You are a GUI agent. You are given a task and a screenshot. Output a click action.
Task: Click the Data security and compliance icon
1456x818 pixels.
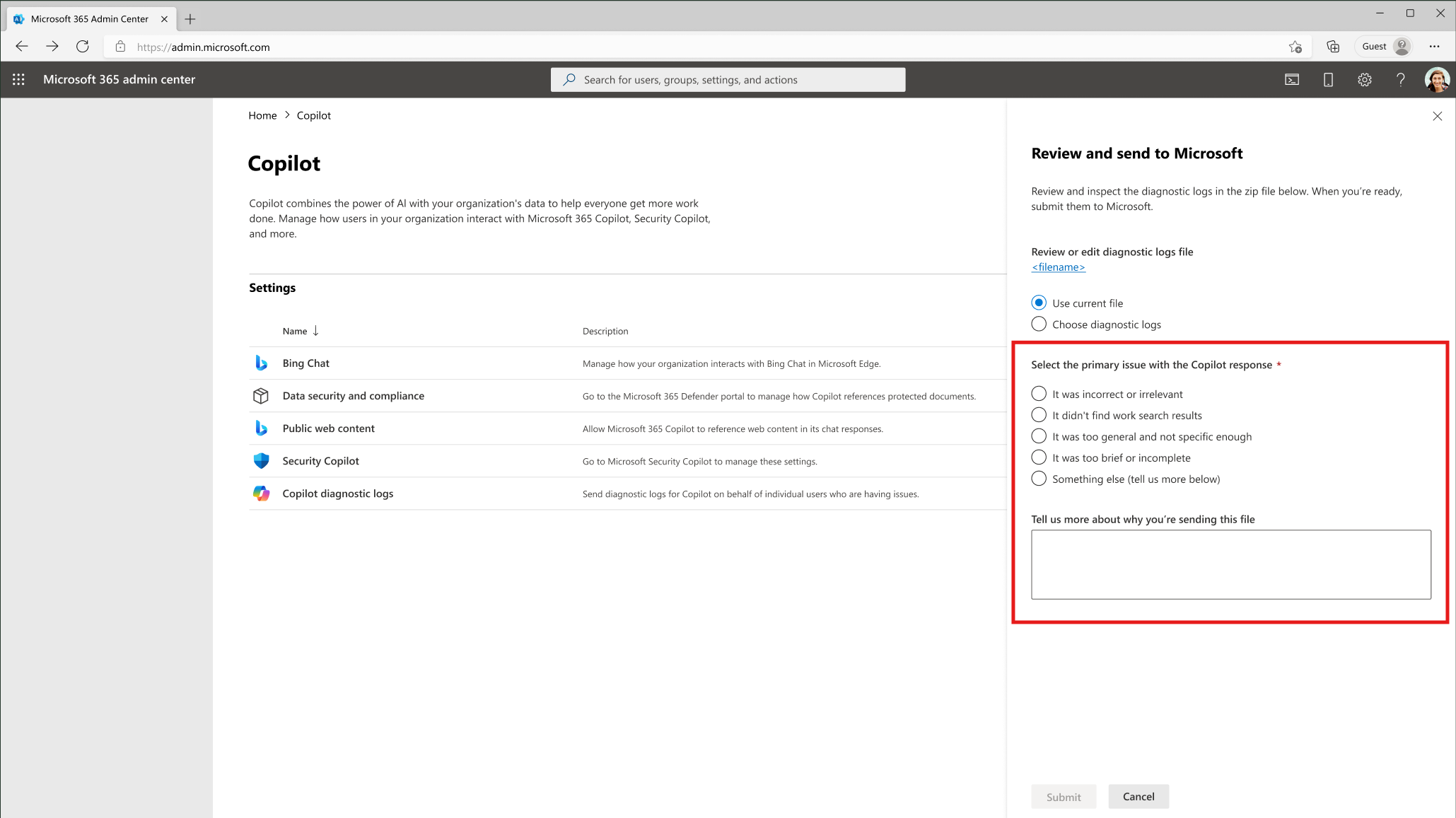(260, 395)
